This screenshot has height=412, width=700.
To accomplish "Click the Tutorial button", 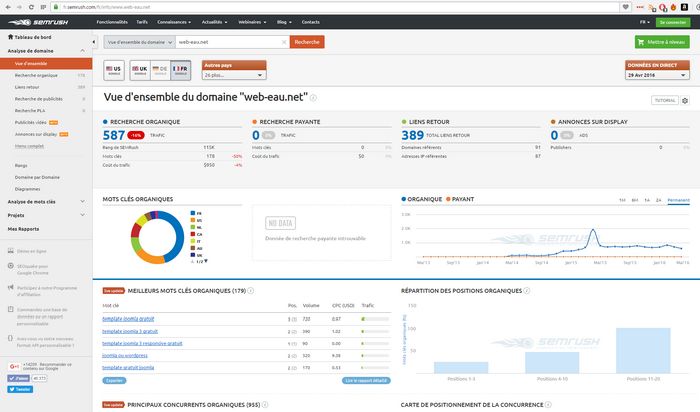I will click(665, 100).
